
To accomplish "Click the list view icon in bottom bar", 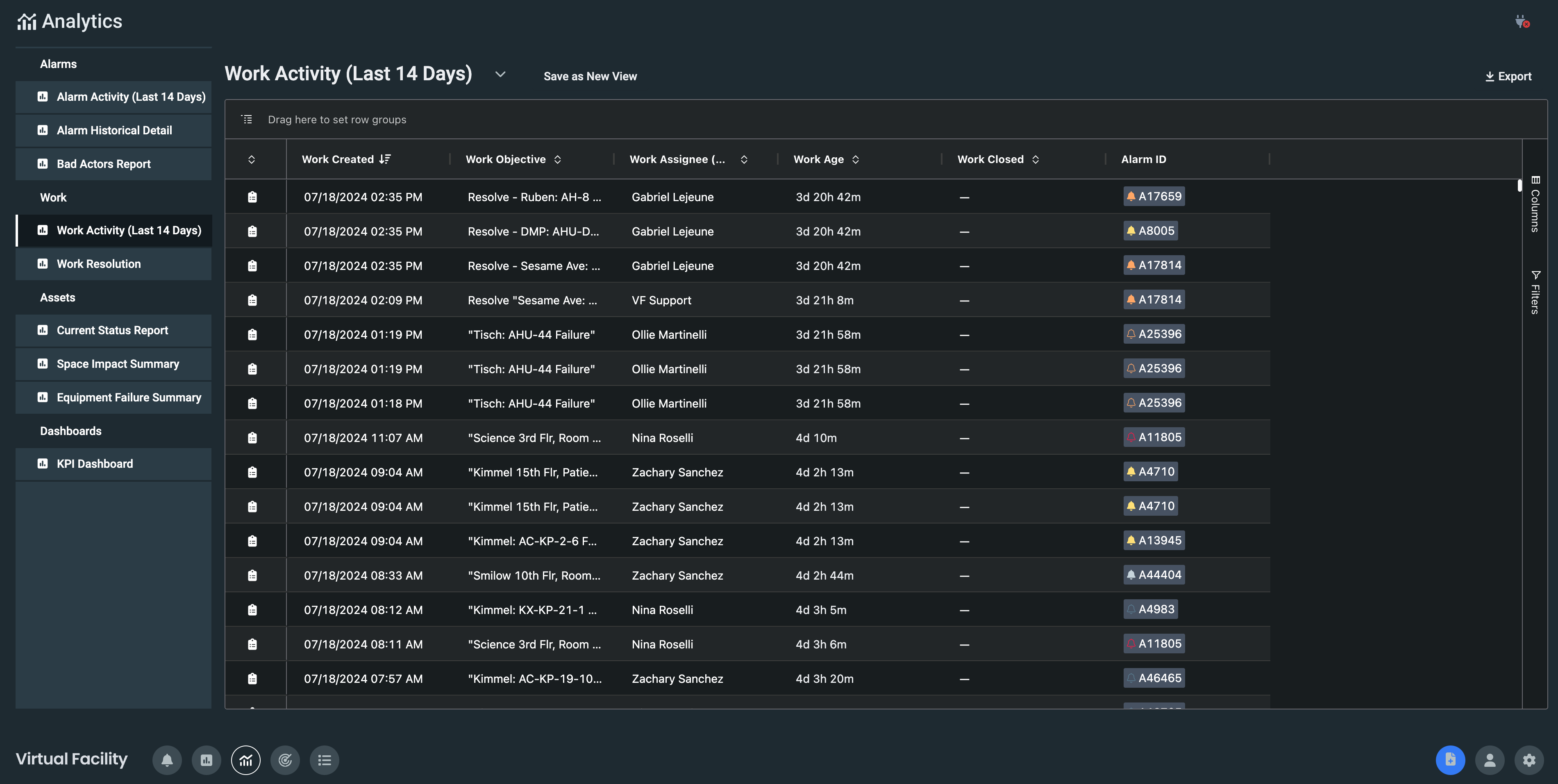I will pyautogui.click(x=324, y=760).
